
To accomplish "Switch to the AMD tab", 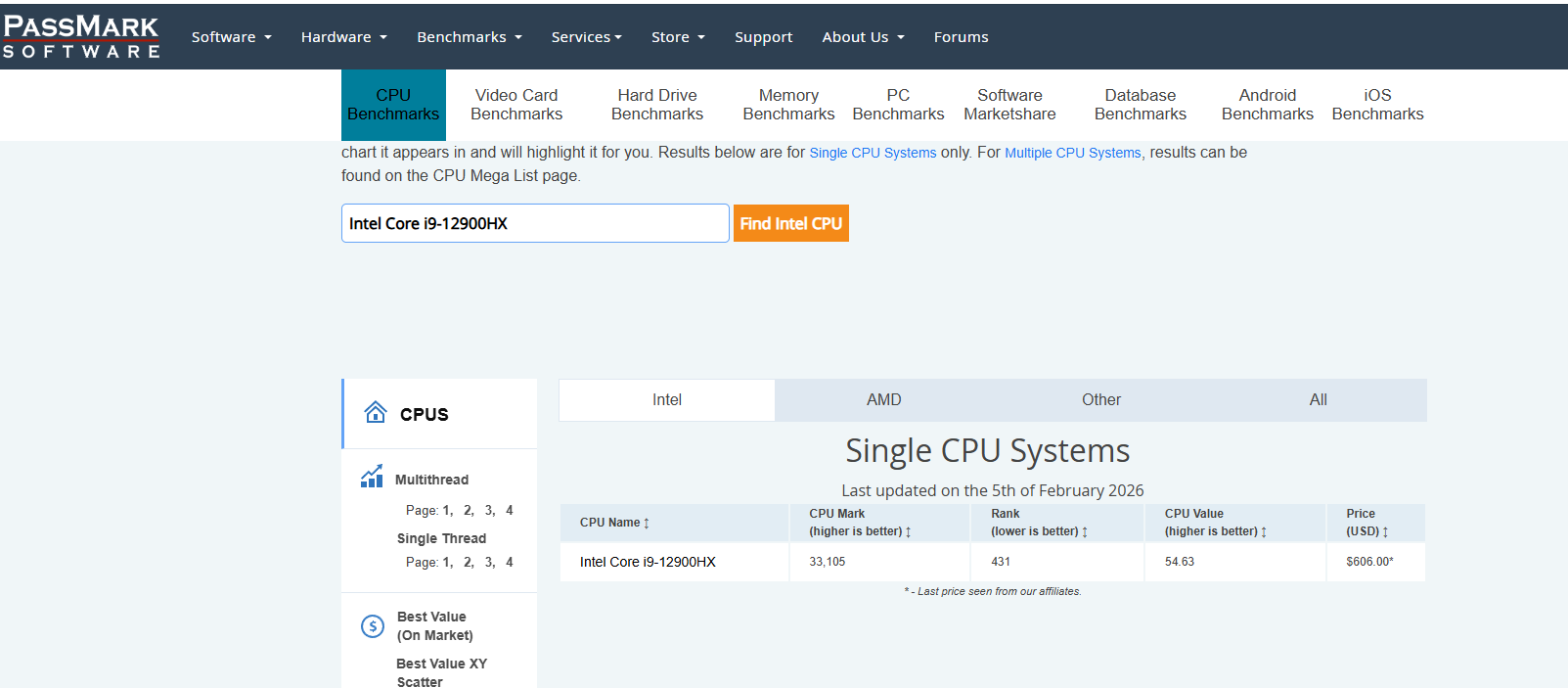I will point(883,400).
